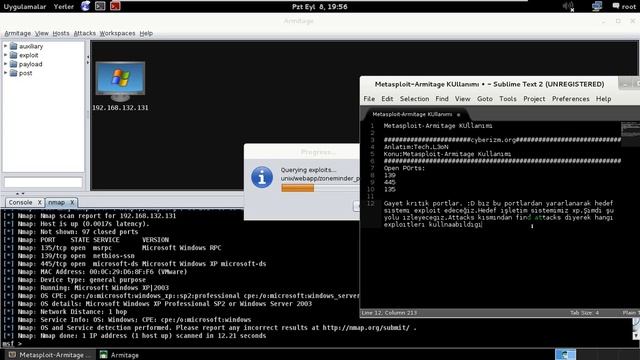640x360 pixels.
Task: Open Selection menu in Sublime Text
Action: [x=414, y=99]
